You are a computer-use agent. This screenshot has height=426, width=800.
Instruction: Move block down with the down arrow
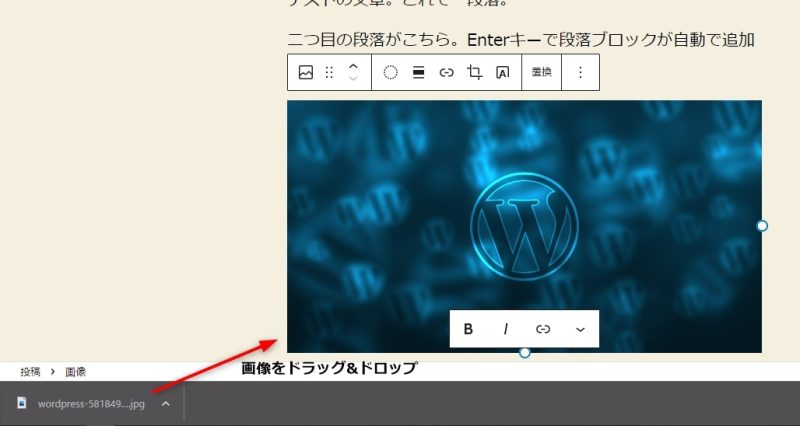pos(353,79)
